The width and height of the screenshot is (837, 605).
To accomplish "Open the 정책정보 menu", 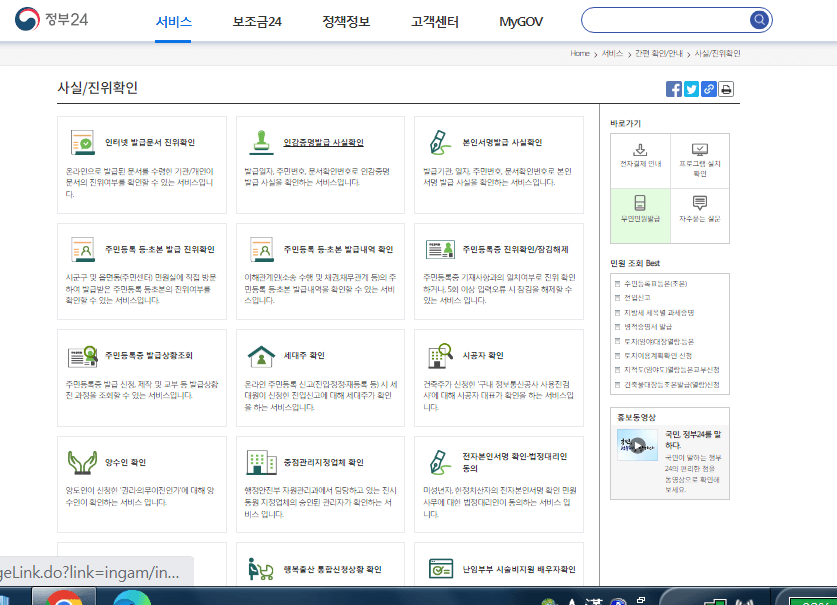I will point(346,22).
